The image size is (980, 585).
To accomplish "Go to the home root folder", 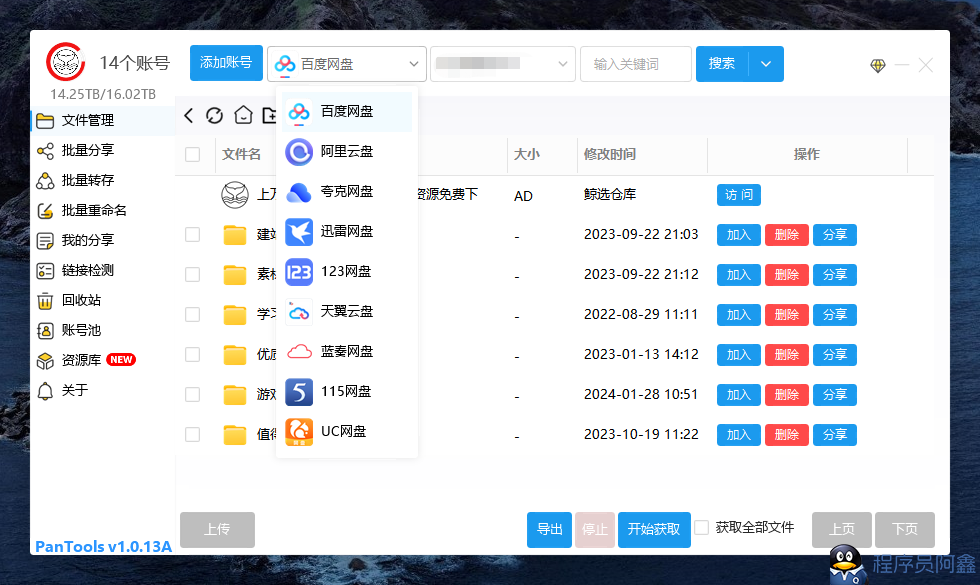I will point(243,116).
